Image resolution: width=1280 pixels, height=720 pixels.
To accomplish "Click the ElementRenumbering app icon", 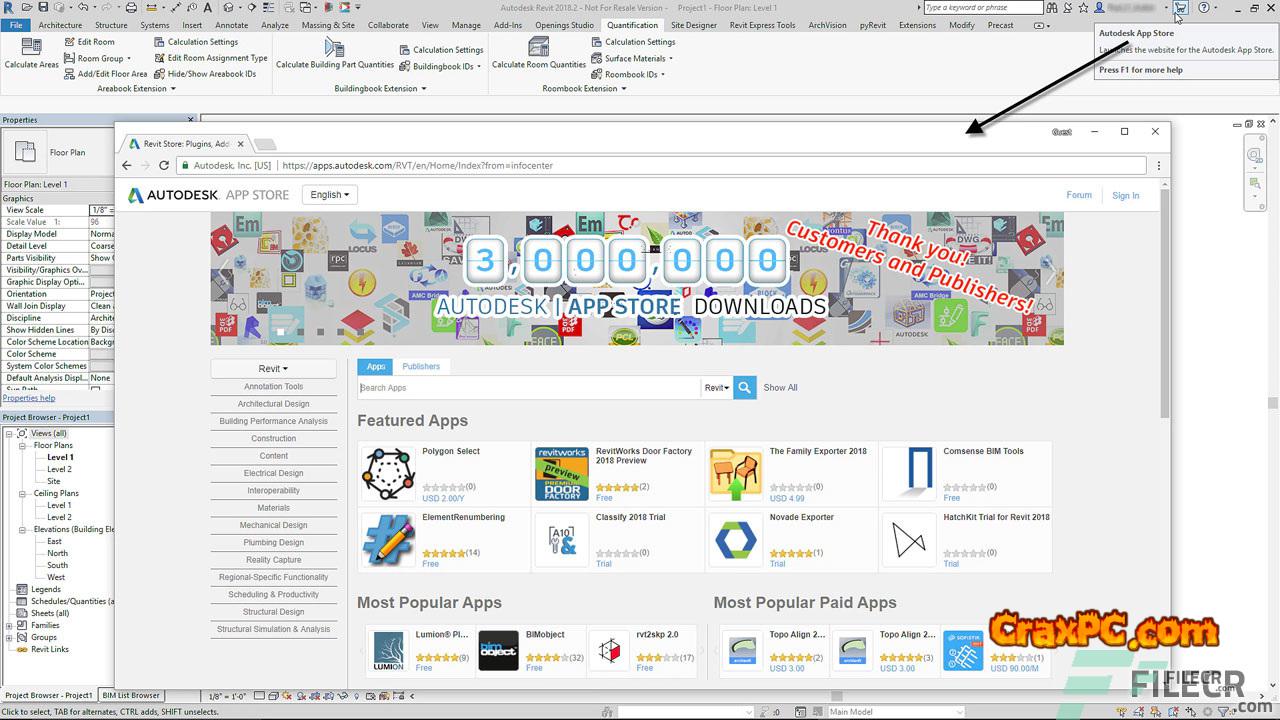I will 387,540.
